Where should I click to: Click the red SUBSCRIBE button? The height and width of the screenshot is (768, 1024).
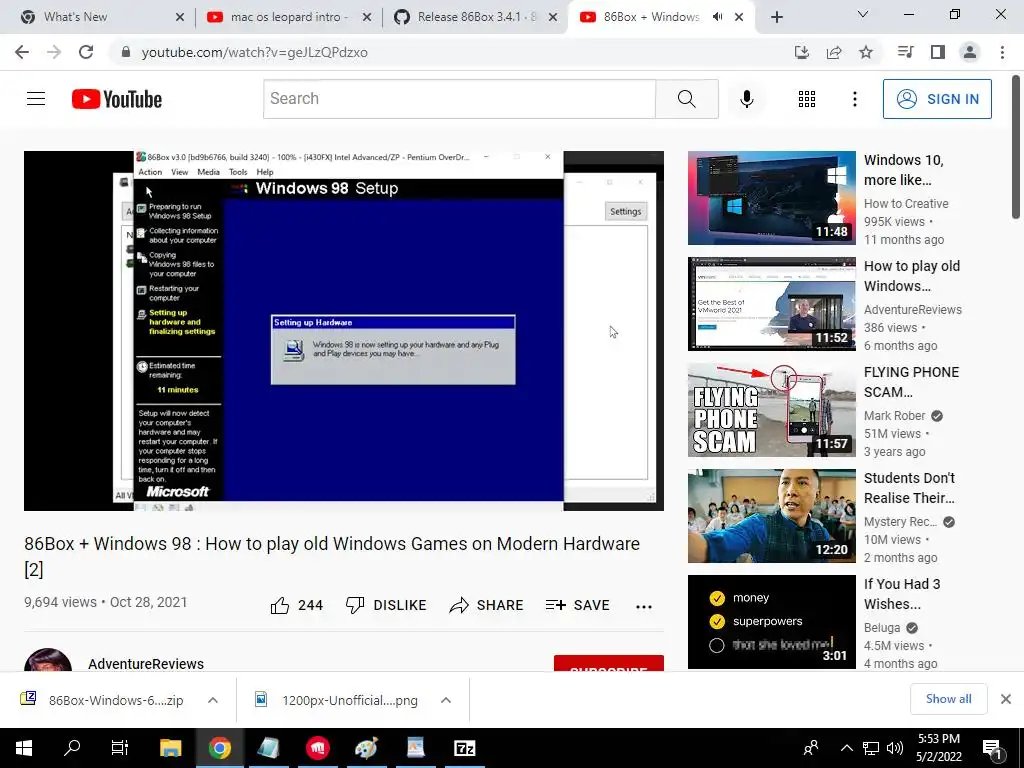point(609,664)
